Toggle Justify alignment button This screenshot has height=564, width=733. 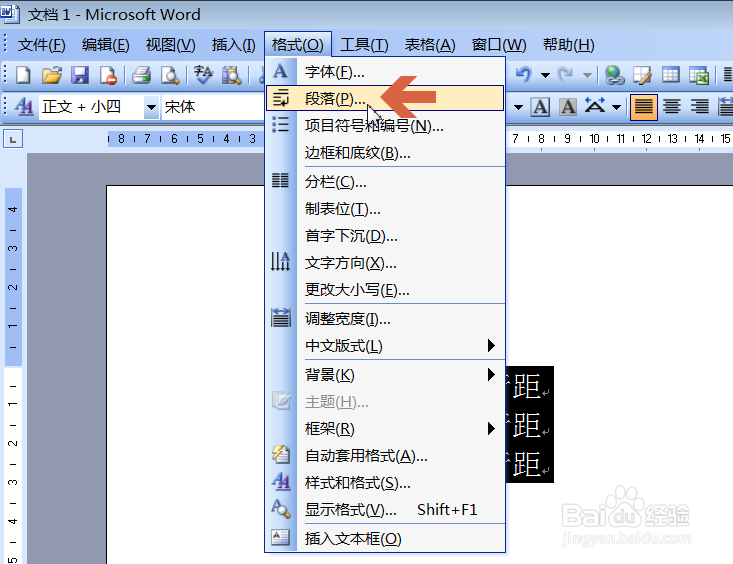pos(644,107)
